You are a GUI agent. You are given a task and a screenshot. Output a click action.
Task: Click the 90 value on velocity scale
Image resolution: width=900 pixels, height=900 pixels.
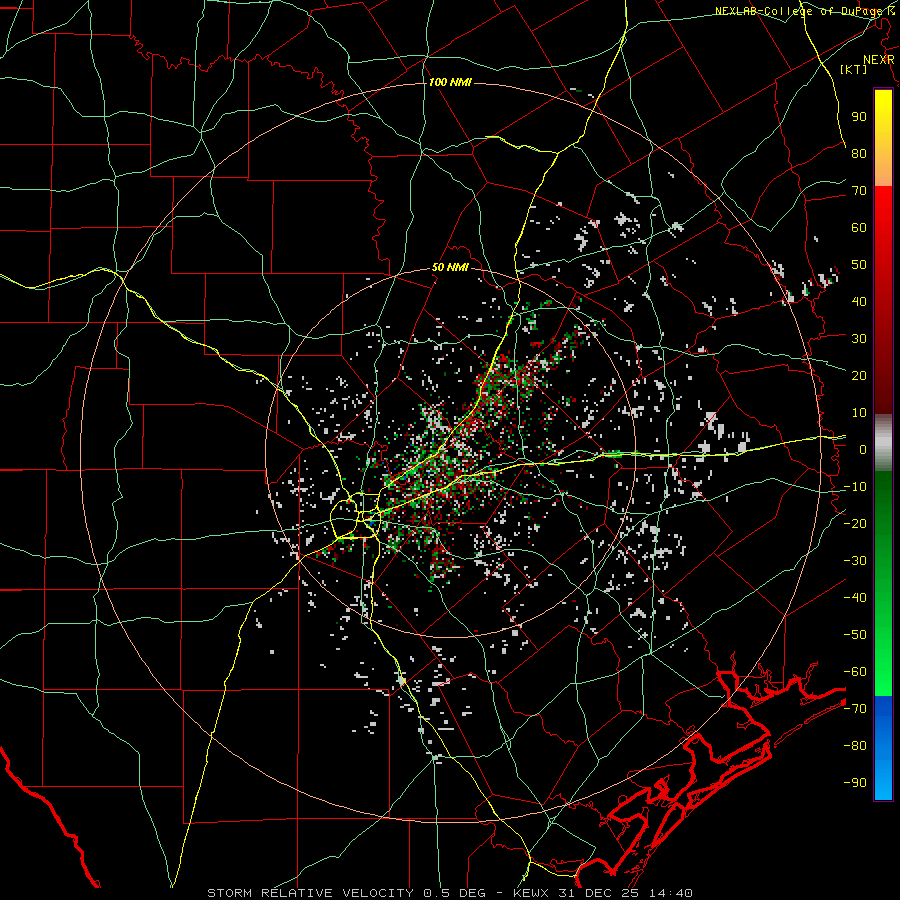point(859,117)
